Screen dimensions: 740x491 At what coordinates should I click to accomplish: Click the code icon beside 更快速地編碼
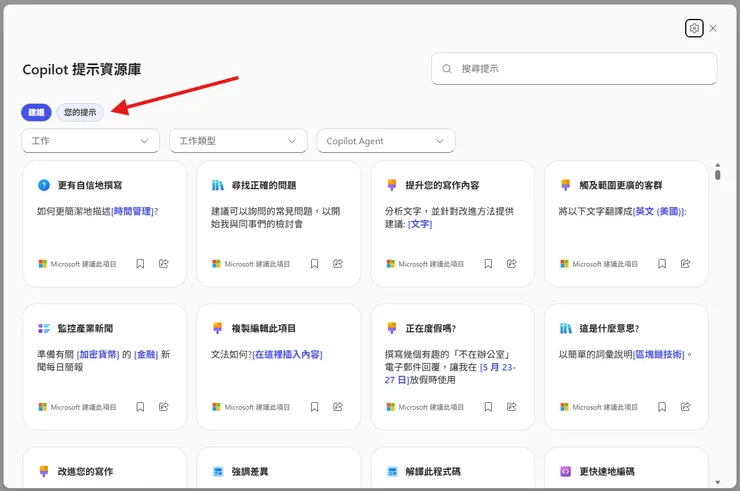click(565, 471)
